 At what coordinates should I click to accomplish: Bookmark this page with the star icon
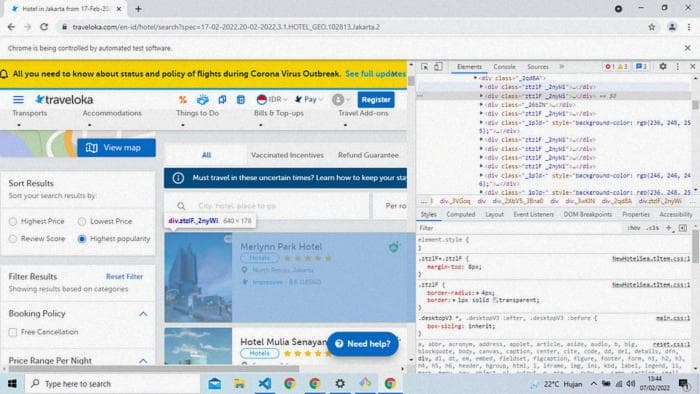tap(652, 27)
